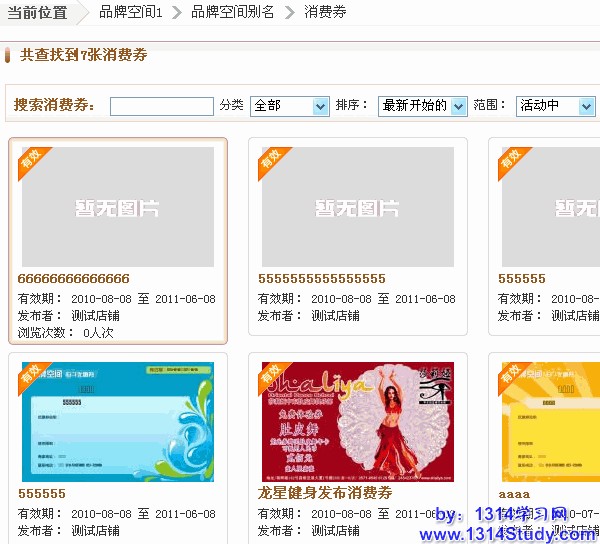Viewport: 600px width, 544px height.
Task: Click the 有效 ribbon on belly dance coupon
Action: coord(272,376)
